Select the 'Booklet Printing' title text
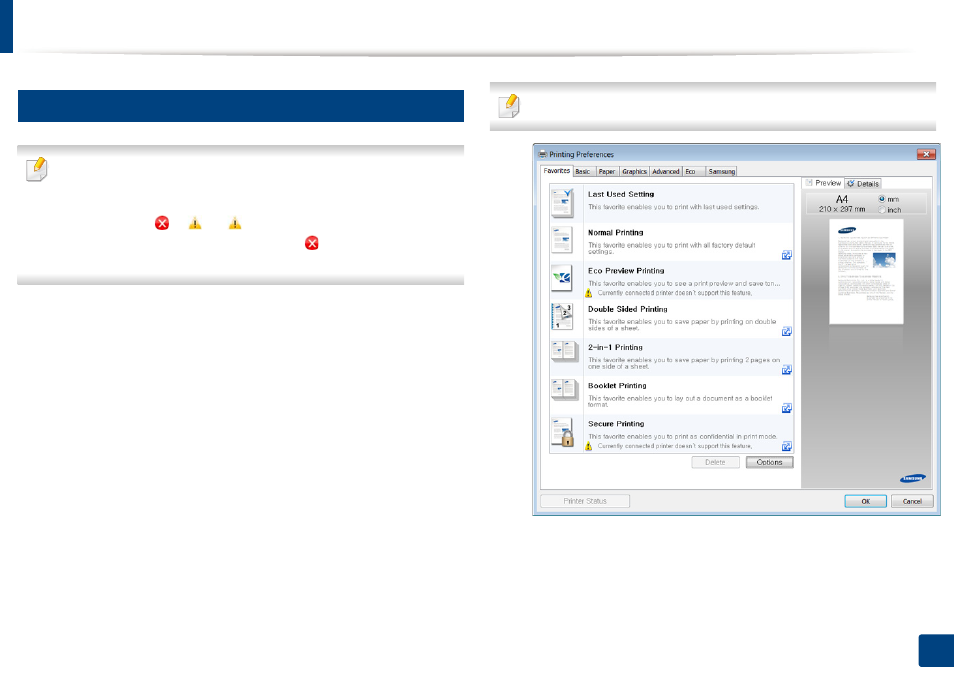 point(617,386)
